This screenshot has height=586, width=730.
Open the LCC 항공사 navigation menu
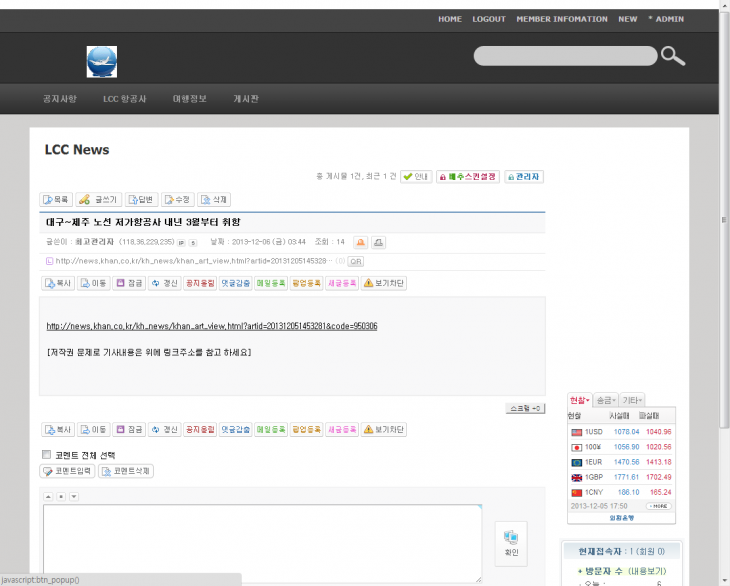click(125, 99)
